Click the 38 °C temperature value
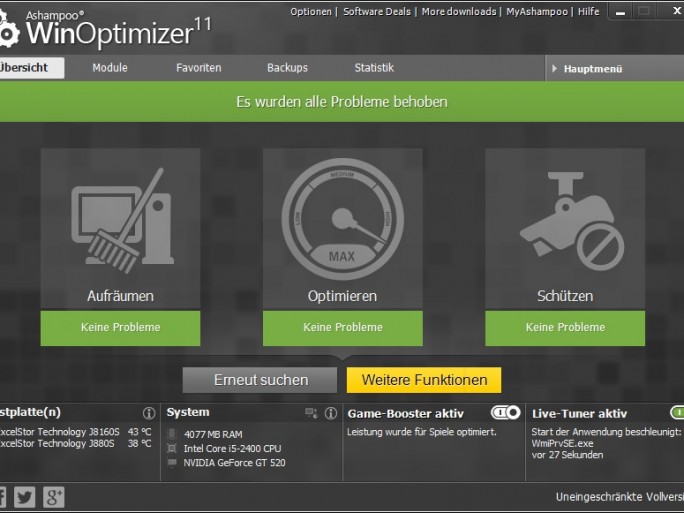Image resolution: width=684 pixels, height=513 pixels. tap(140, 443)
